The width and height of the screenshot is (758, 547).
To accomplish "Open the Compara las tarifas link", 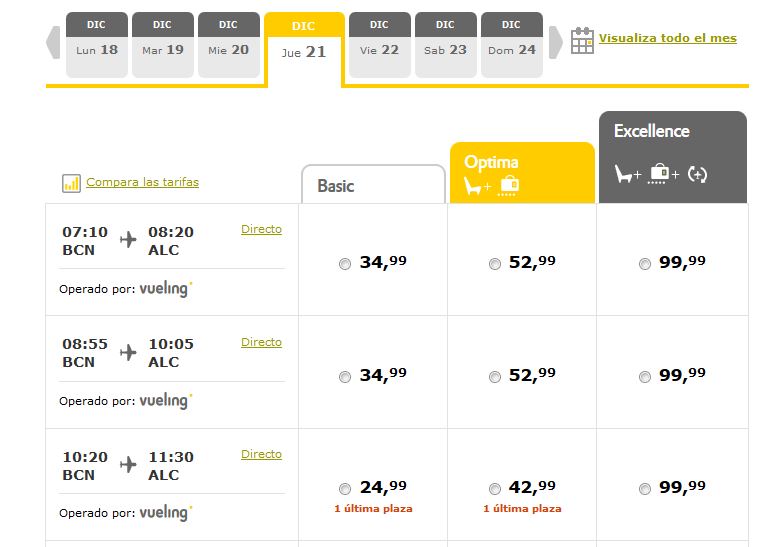I will coord(142,182).
